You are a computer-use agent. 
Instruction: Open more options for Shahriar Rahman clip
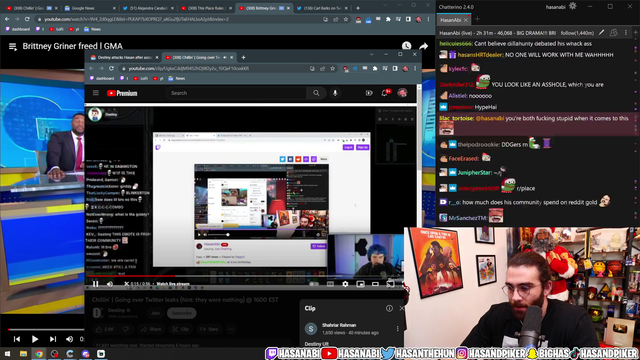click(x=397, y=329)
